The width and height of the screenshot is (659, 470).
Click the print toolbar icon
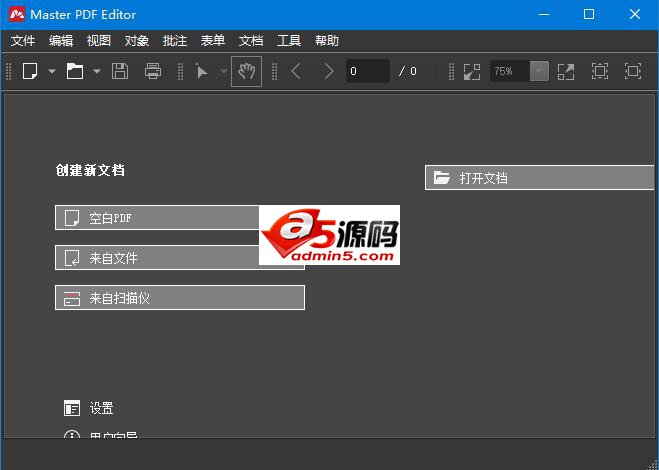(x=153, y=71)
